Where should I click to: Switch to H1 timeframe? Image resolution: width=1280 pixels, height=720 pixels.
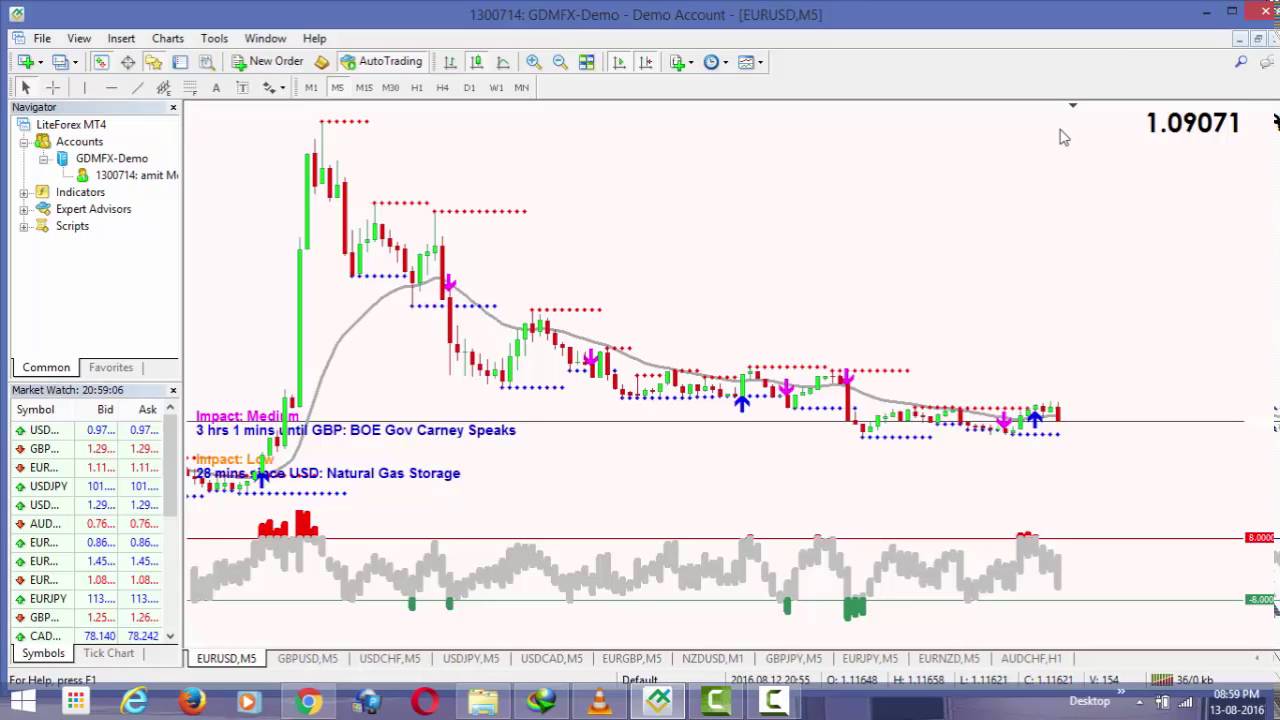416,88
